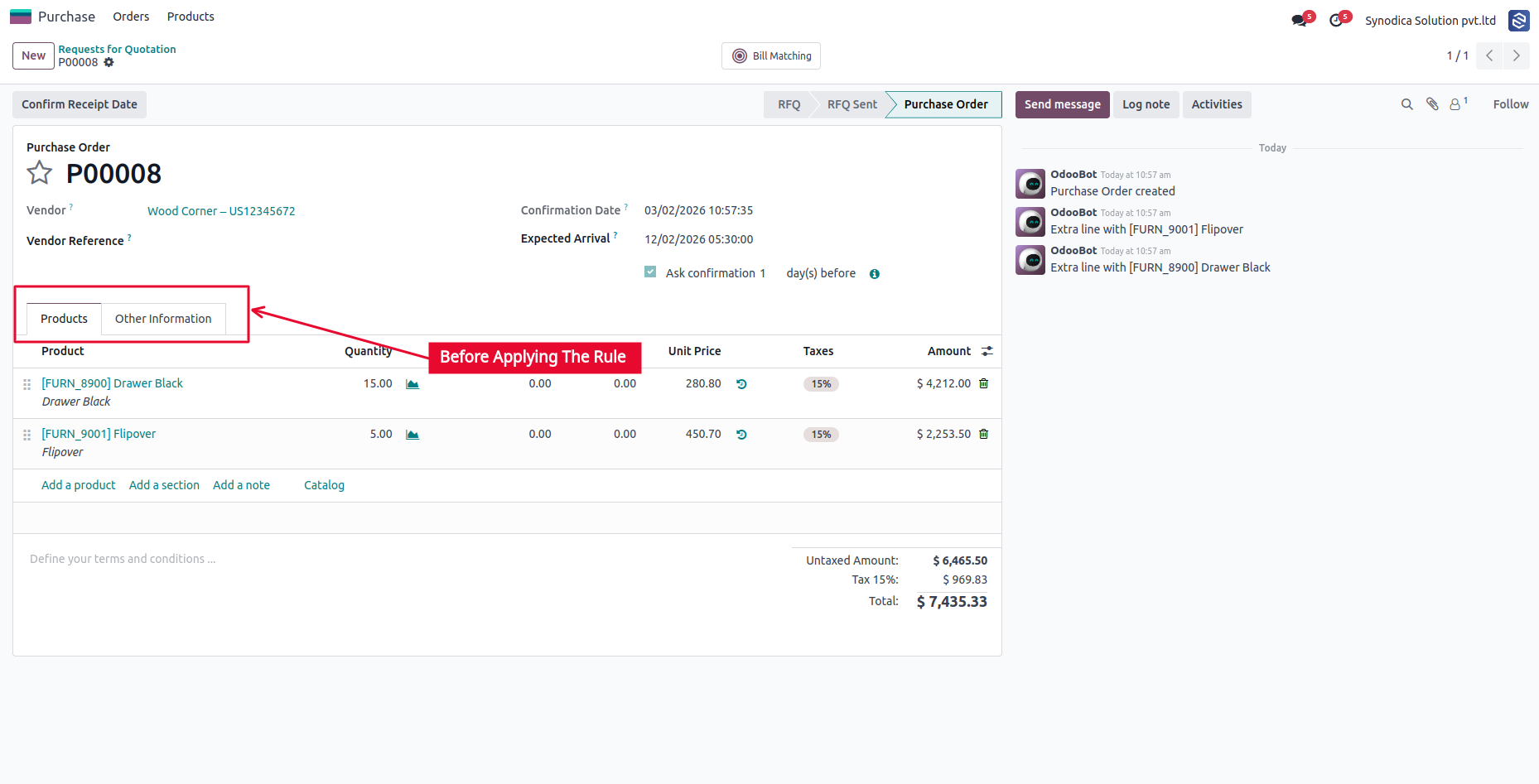Screen dimensions: 1539x784
Task: Go to previous record arrow
Action: (x=1489, y=55)
